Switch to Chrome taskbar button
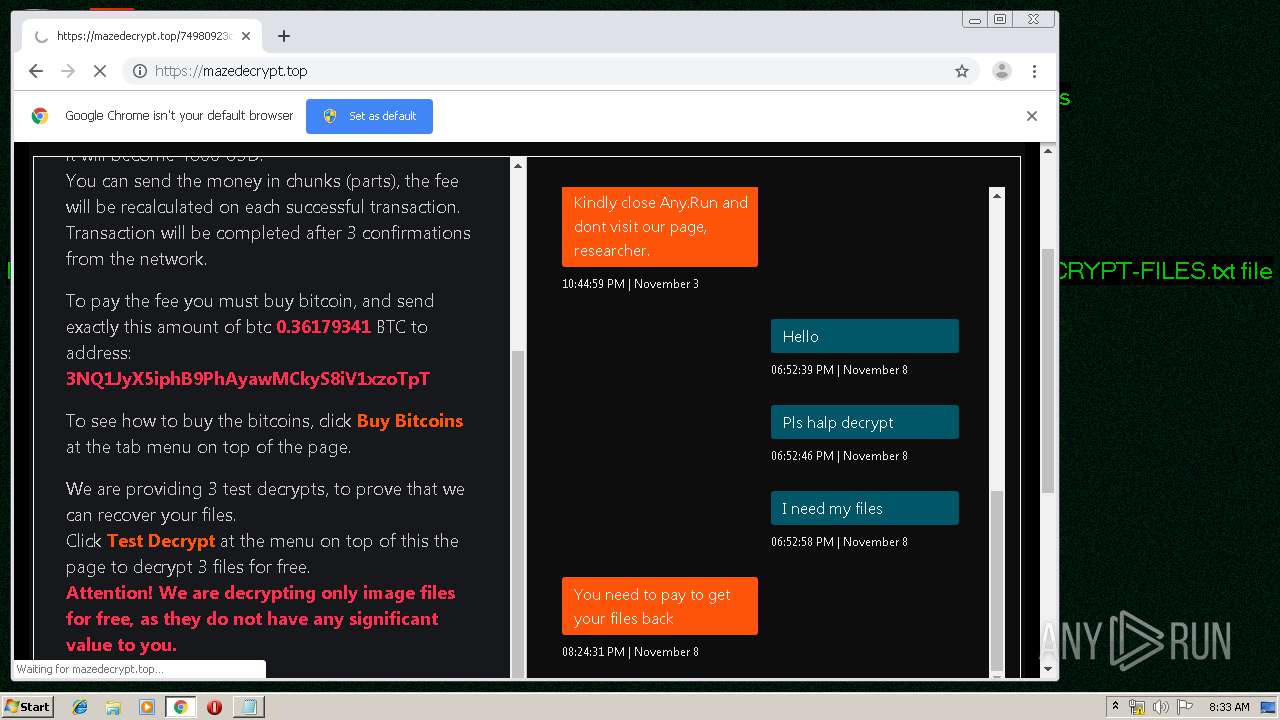 point(180,707)
